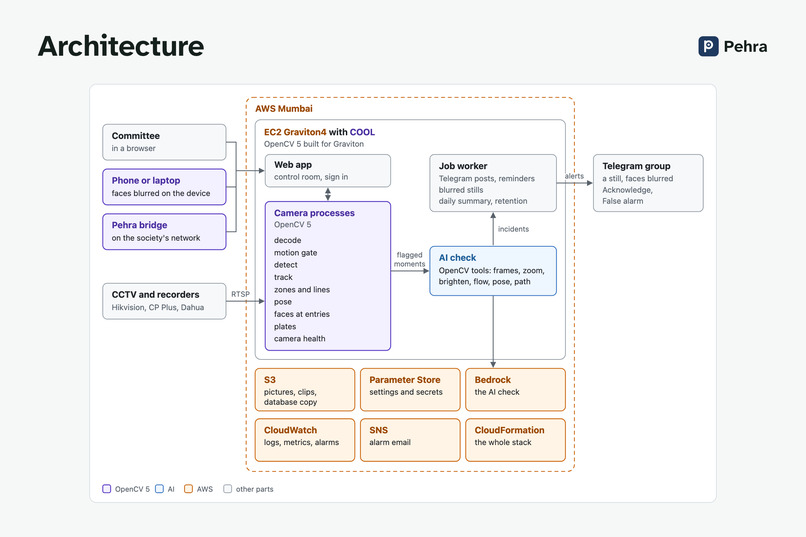Select the S3 storage box
The image size is (806, 537).
tap(305, 390)
